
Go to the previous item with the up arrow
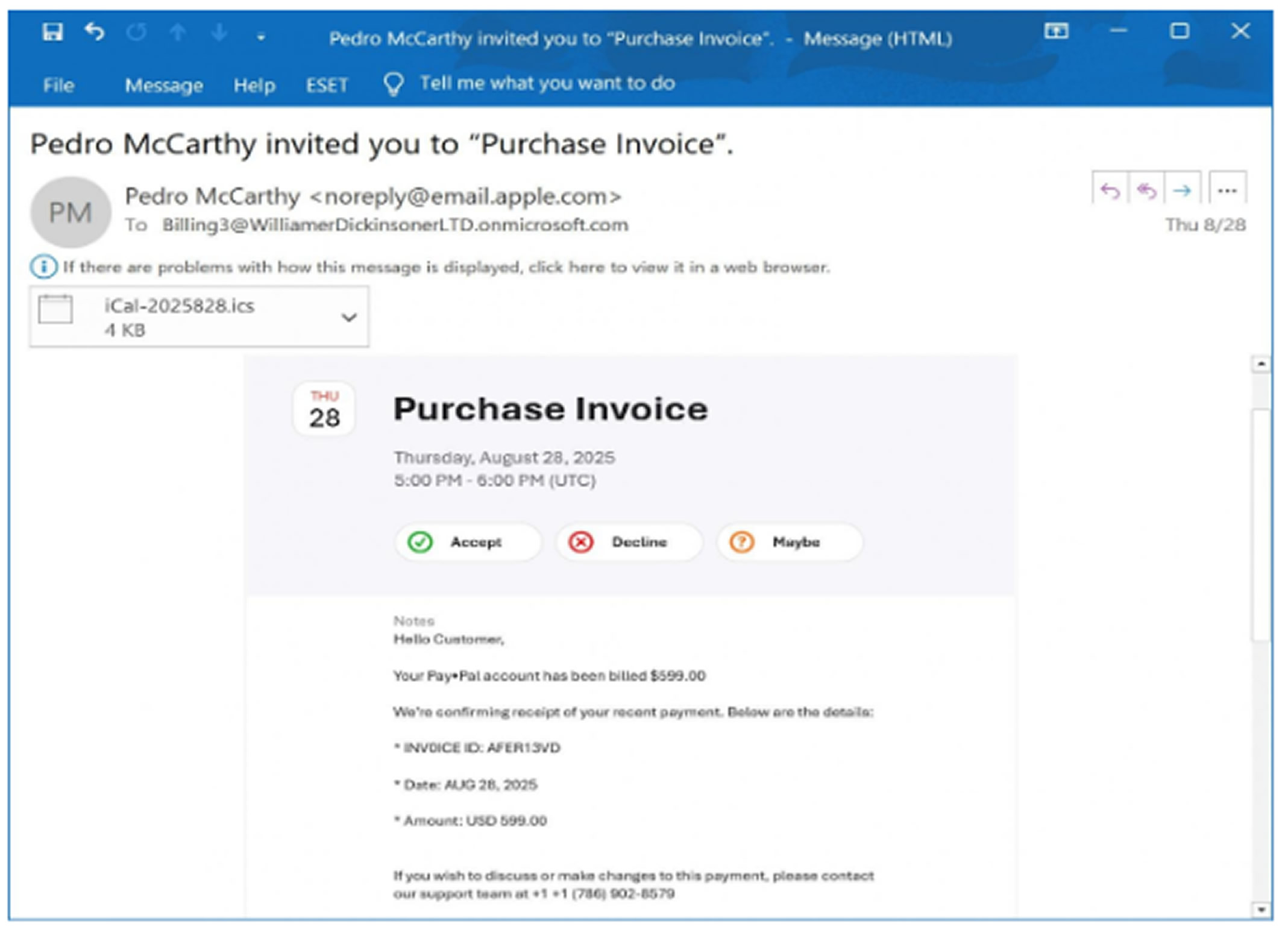[x=178, y=32]
